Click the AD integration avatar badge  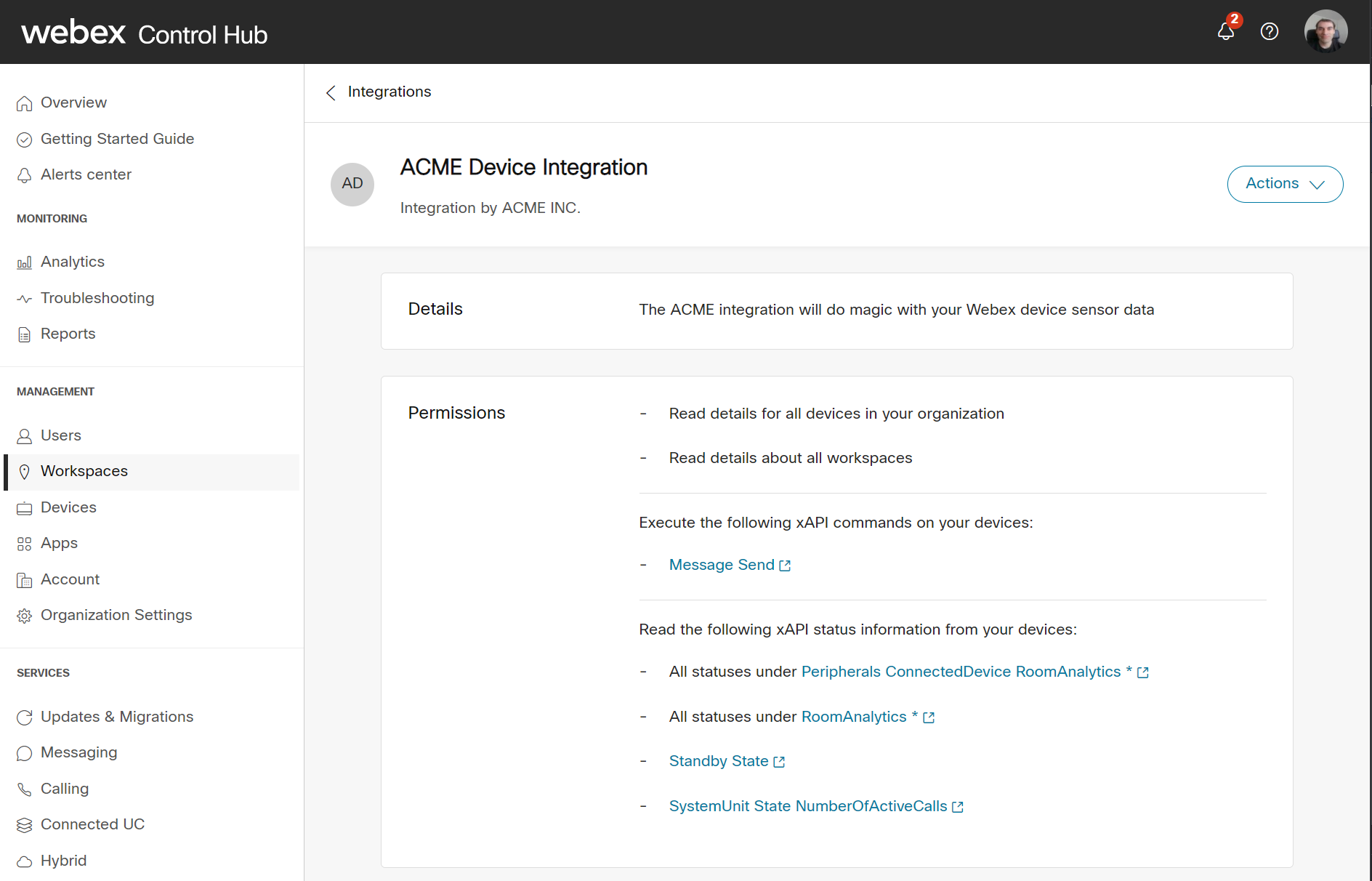352,184
